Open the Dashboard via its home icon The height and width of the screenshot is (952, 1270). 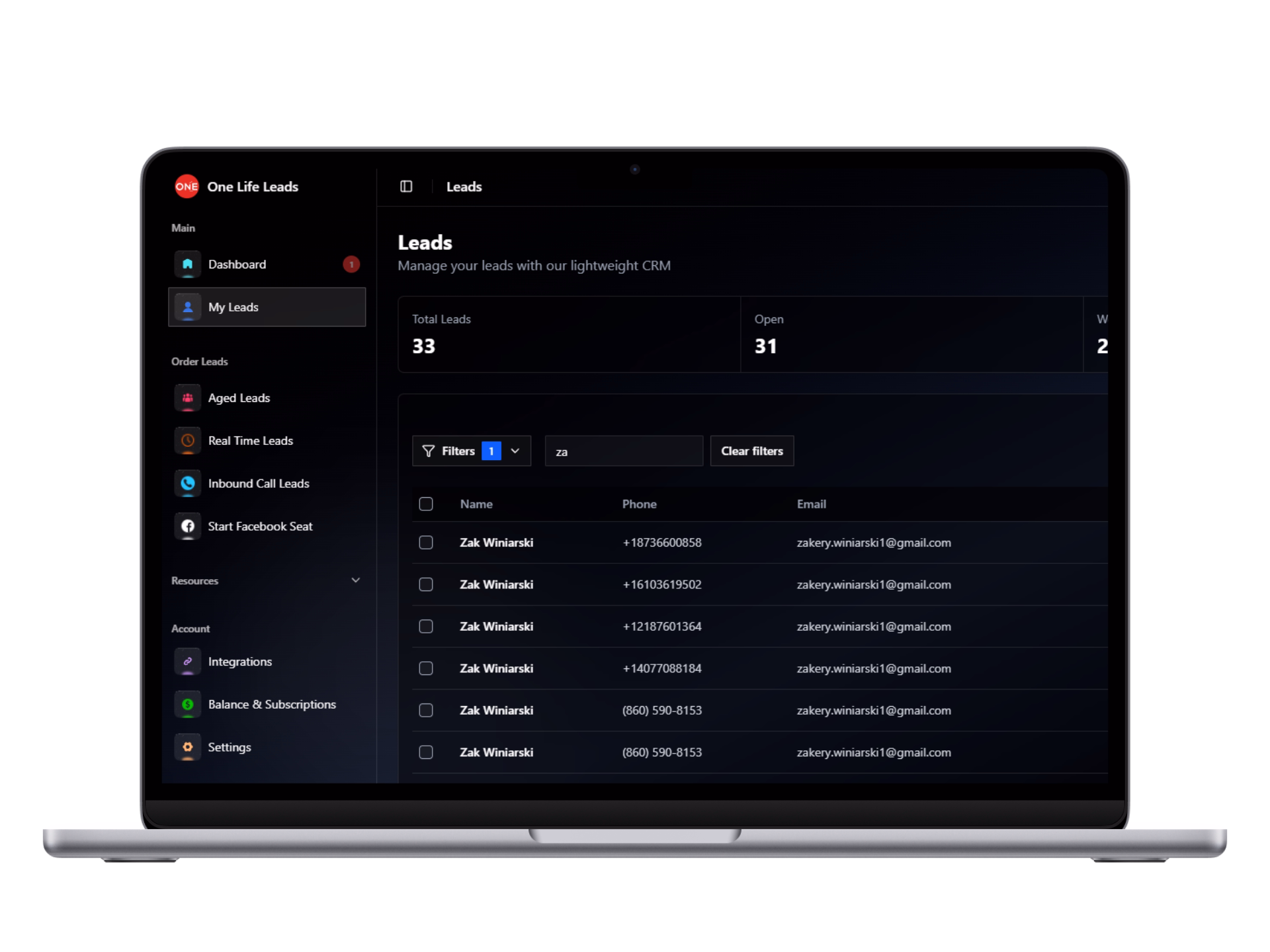(x=187, y=264)
